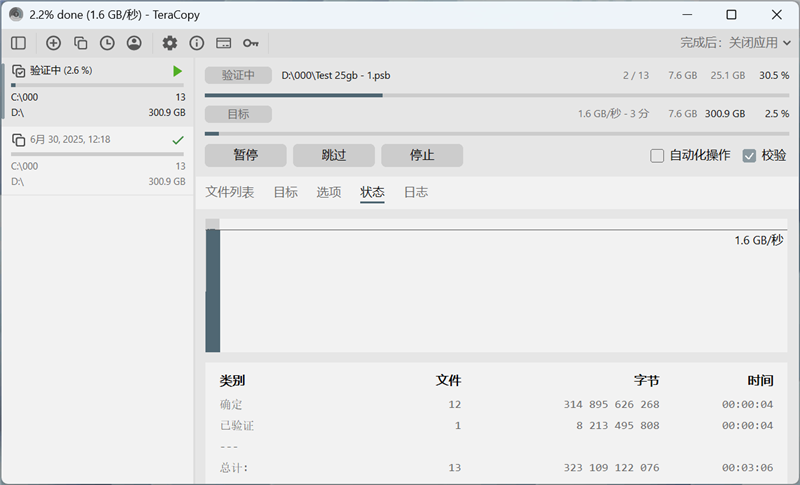800x485 pixels.
Task: Open the 完成后: 关闭应用 dropdown
Action: click(x=735, y=43)
